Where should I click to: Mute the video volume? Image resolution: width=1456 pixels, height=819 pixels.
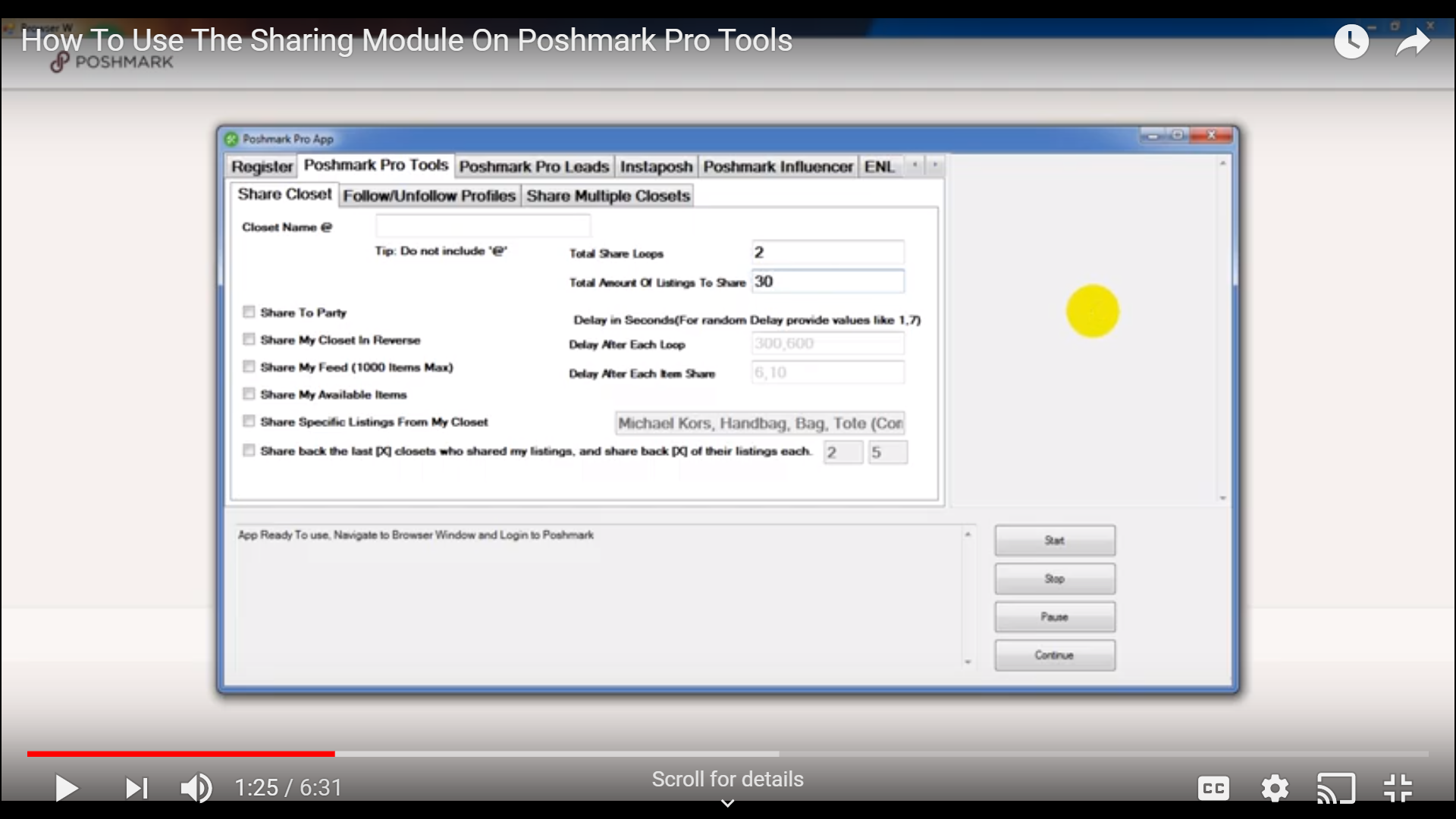pyautogui.click(x=196, y=788)
